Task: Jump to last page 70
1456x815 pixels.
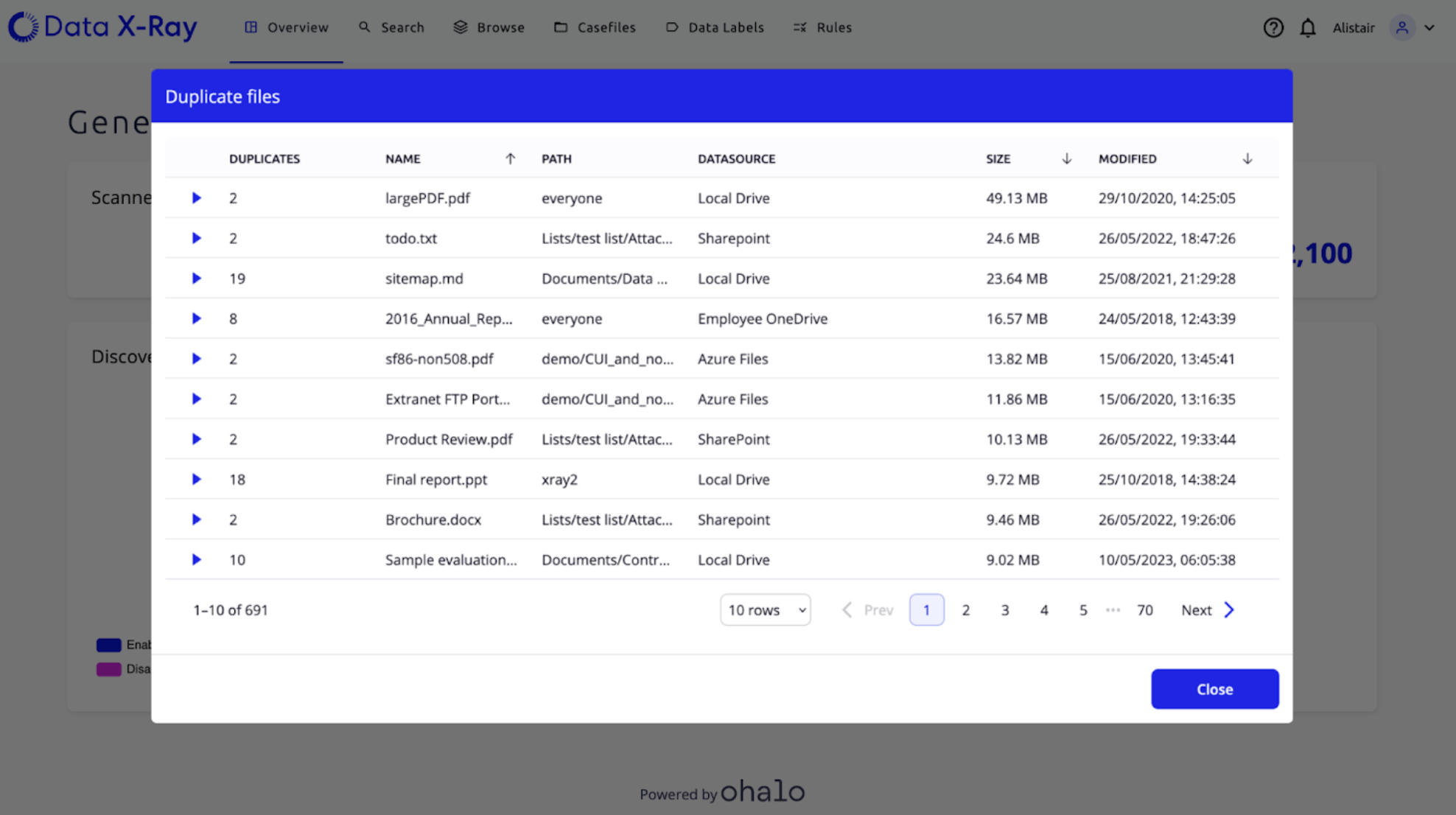Action: click(x=1144, y=610)
